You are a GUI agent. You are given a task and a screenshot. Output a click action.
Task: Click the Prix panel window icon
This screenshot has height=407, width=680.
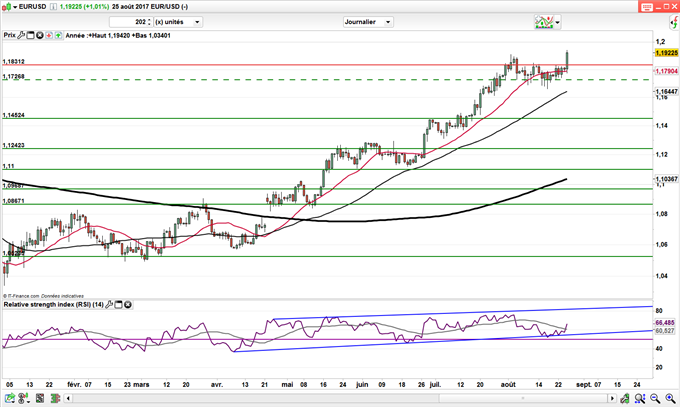click(x=30, y=35)
